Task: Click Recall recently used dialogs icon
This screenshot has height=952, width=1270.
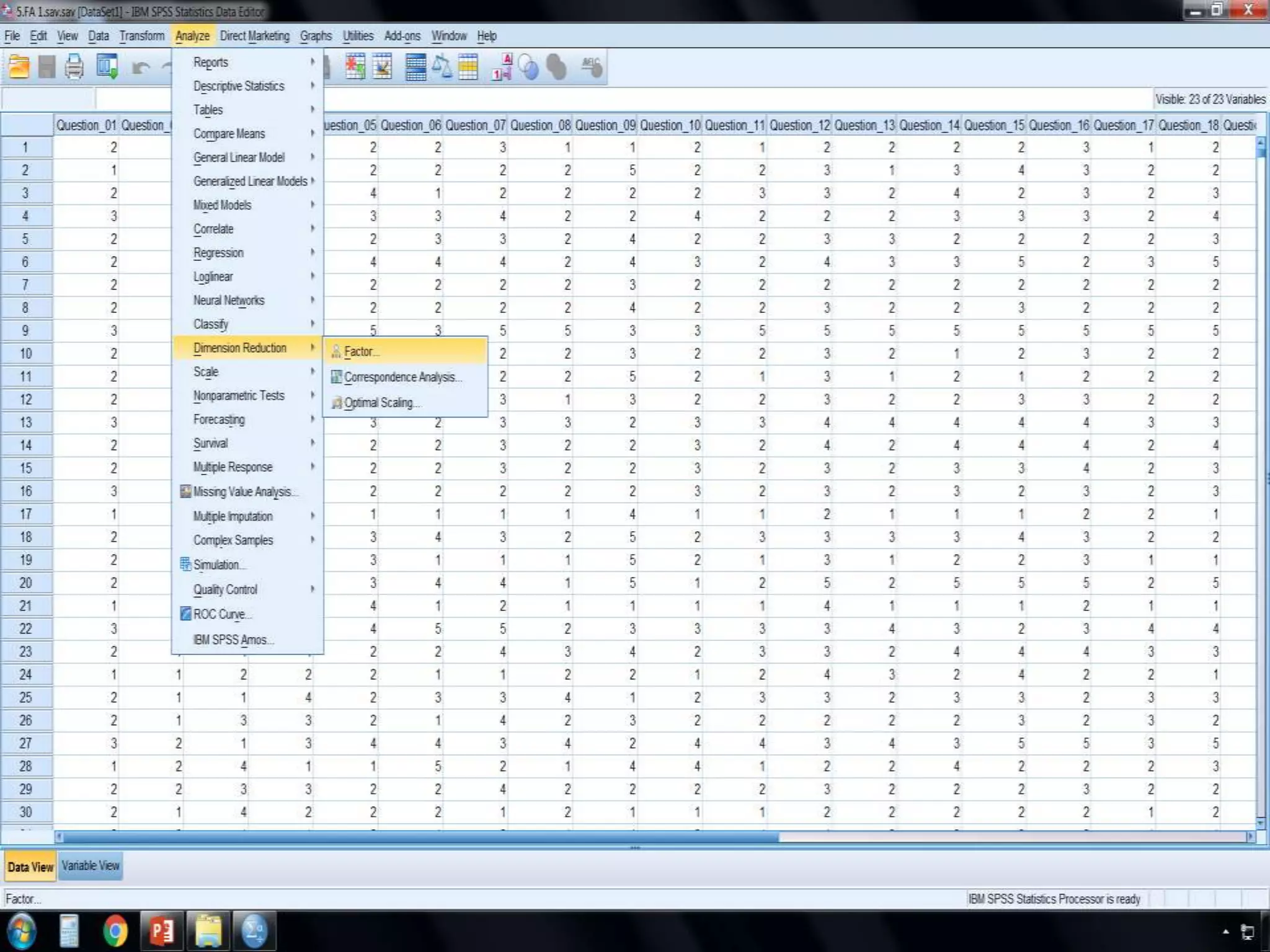Action: pos(107,67)
